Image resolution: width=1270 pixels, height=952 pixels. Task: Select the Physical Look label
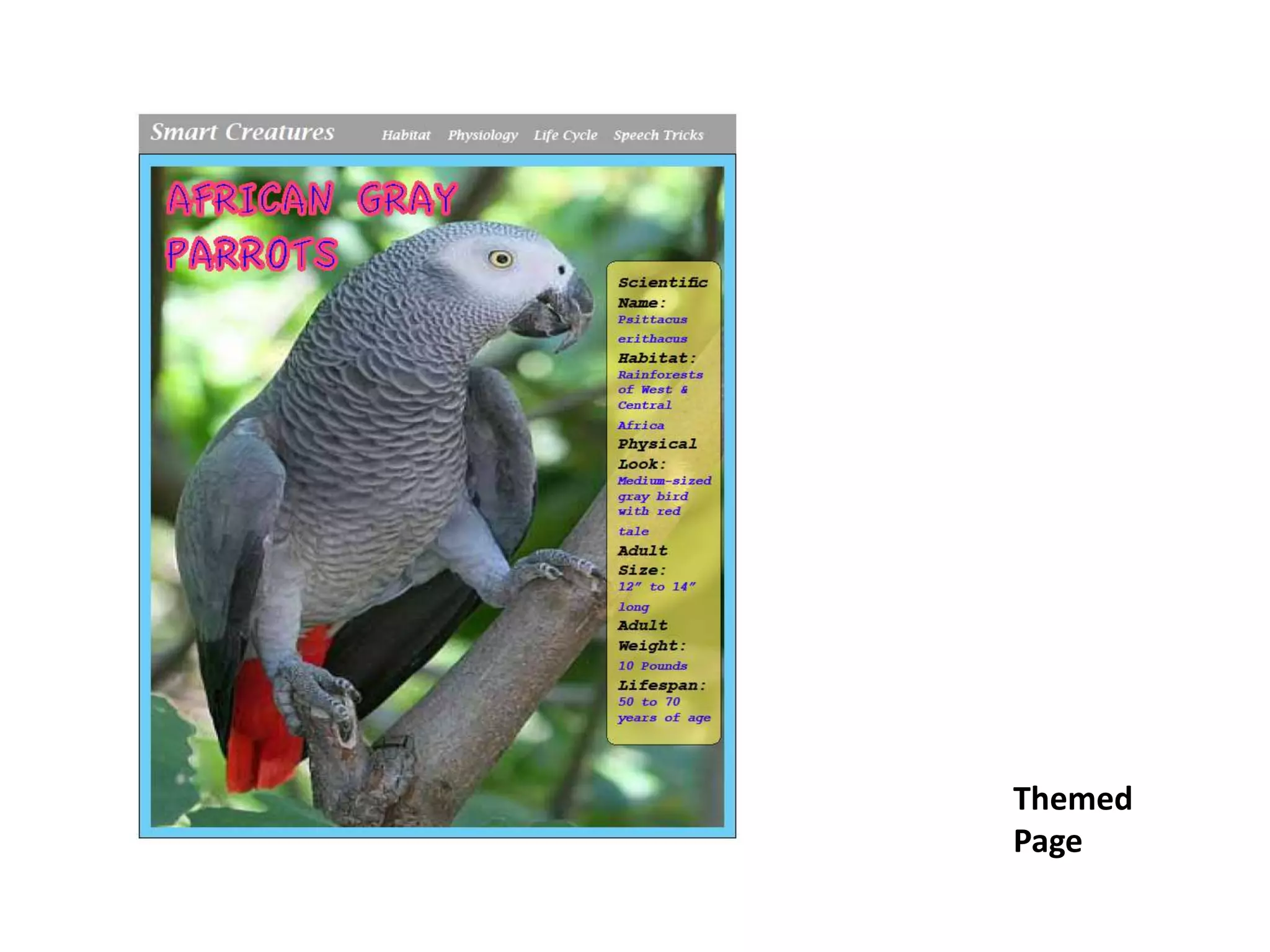657,454
